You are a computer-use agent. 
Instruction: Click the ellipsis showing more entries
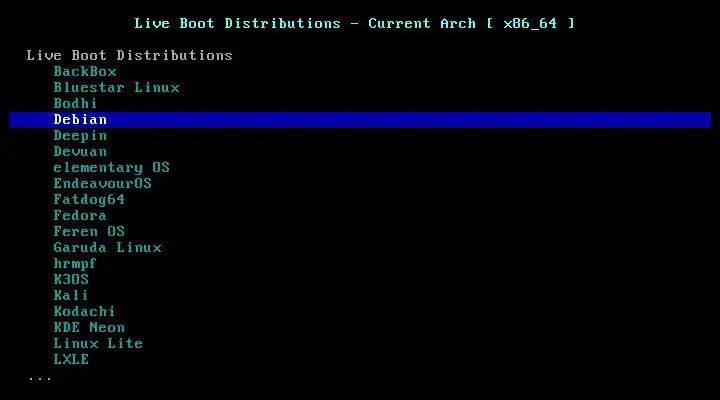coord(40,379)
